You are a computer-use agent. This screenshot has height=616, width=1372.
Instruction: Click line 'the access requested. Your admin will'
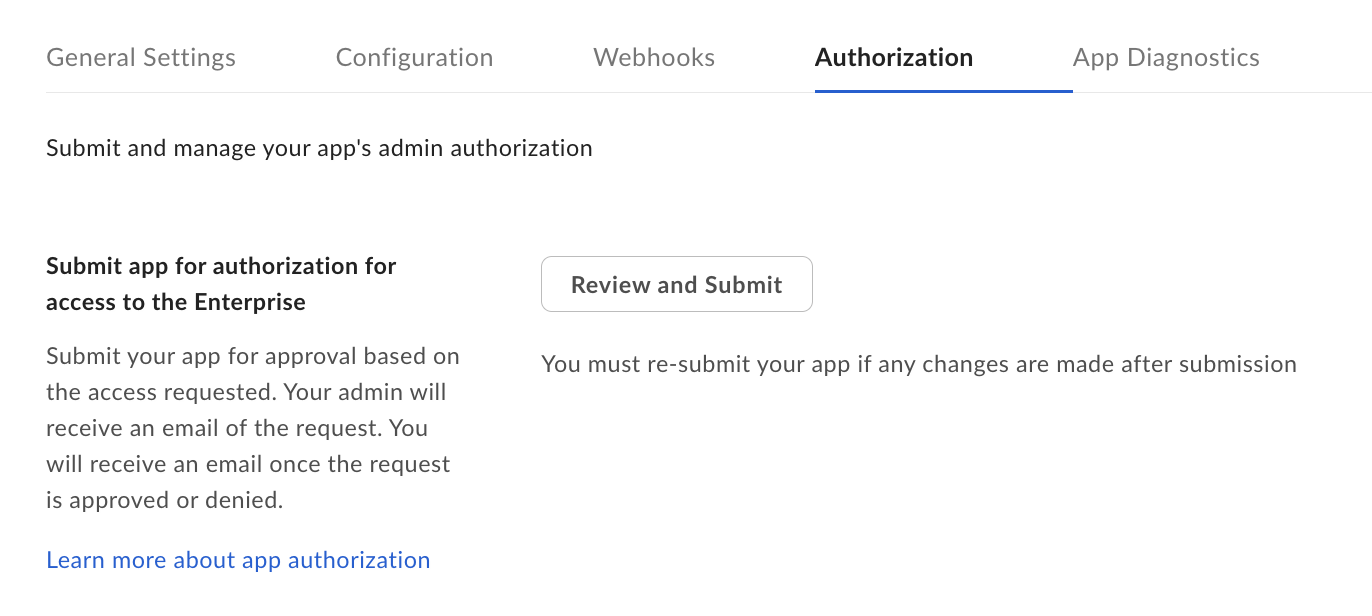coord(246,392)
